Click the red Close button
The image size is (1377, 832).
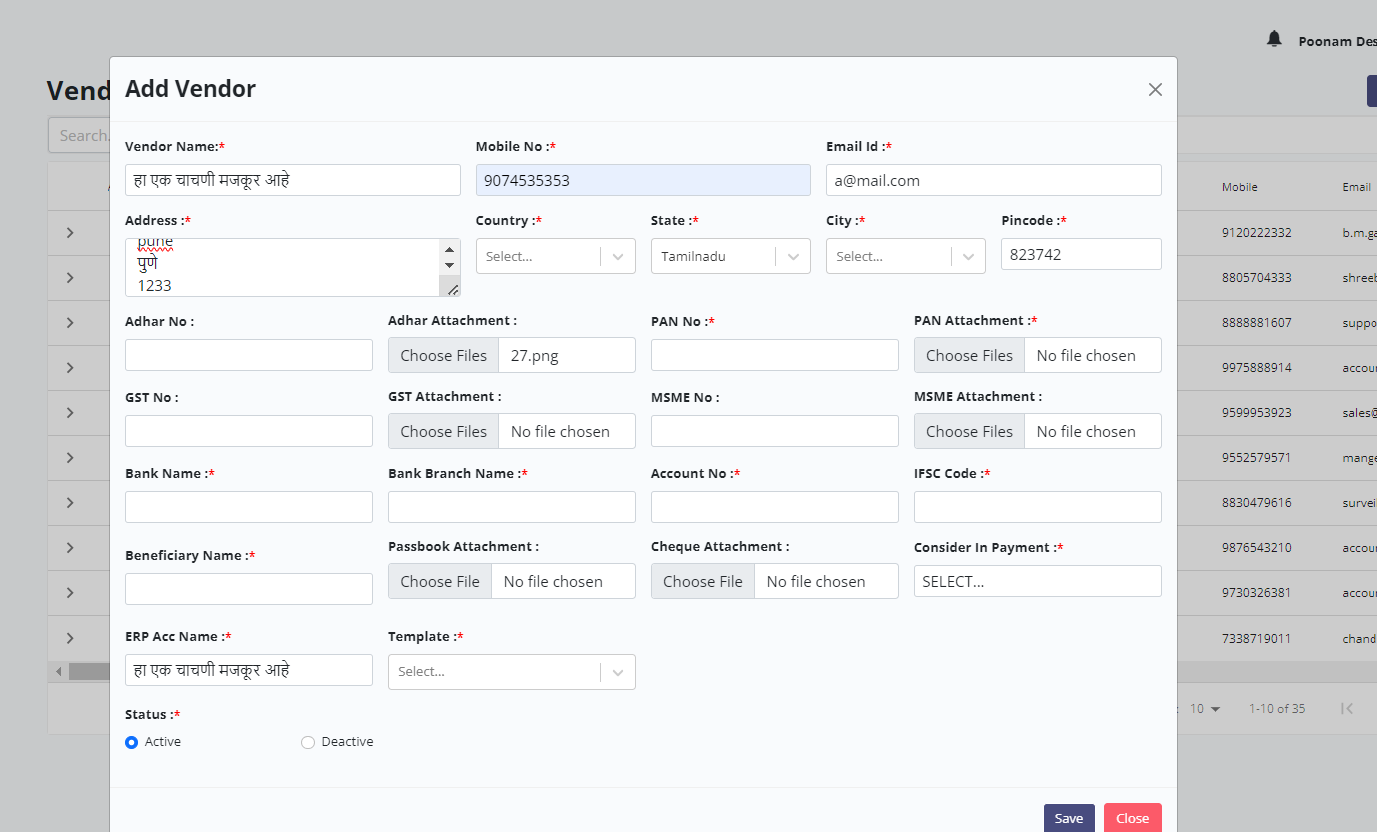point(1133,818)
